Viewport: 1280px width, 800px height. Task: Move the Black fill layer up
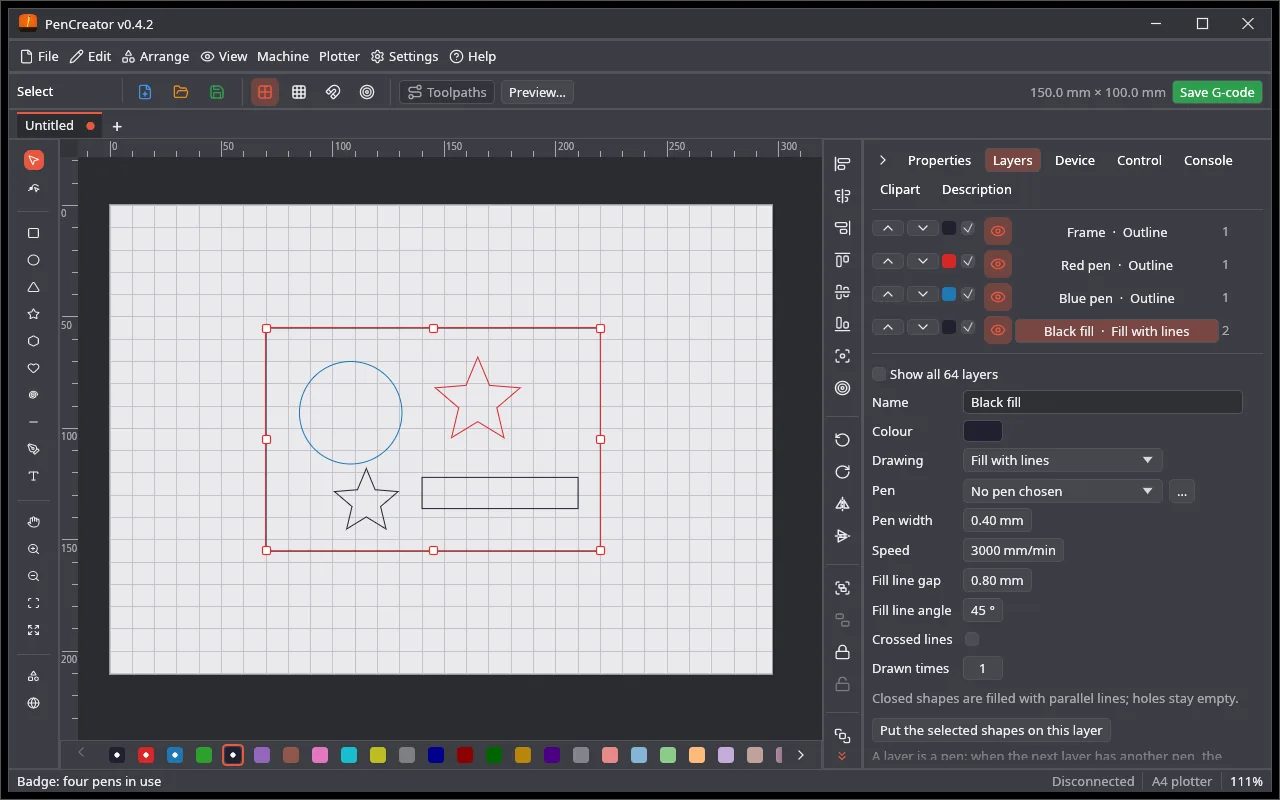pyautogui.click(x=888, y=328)
